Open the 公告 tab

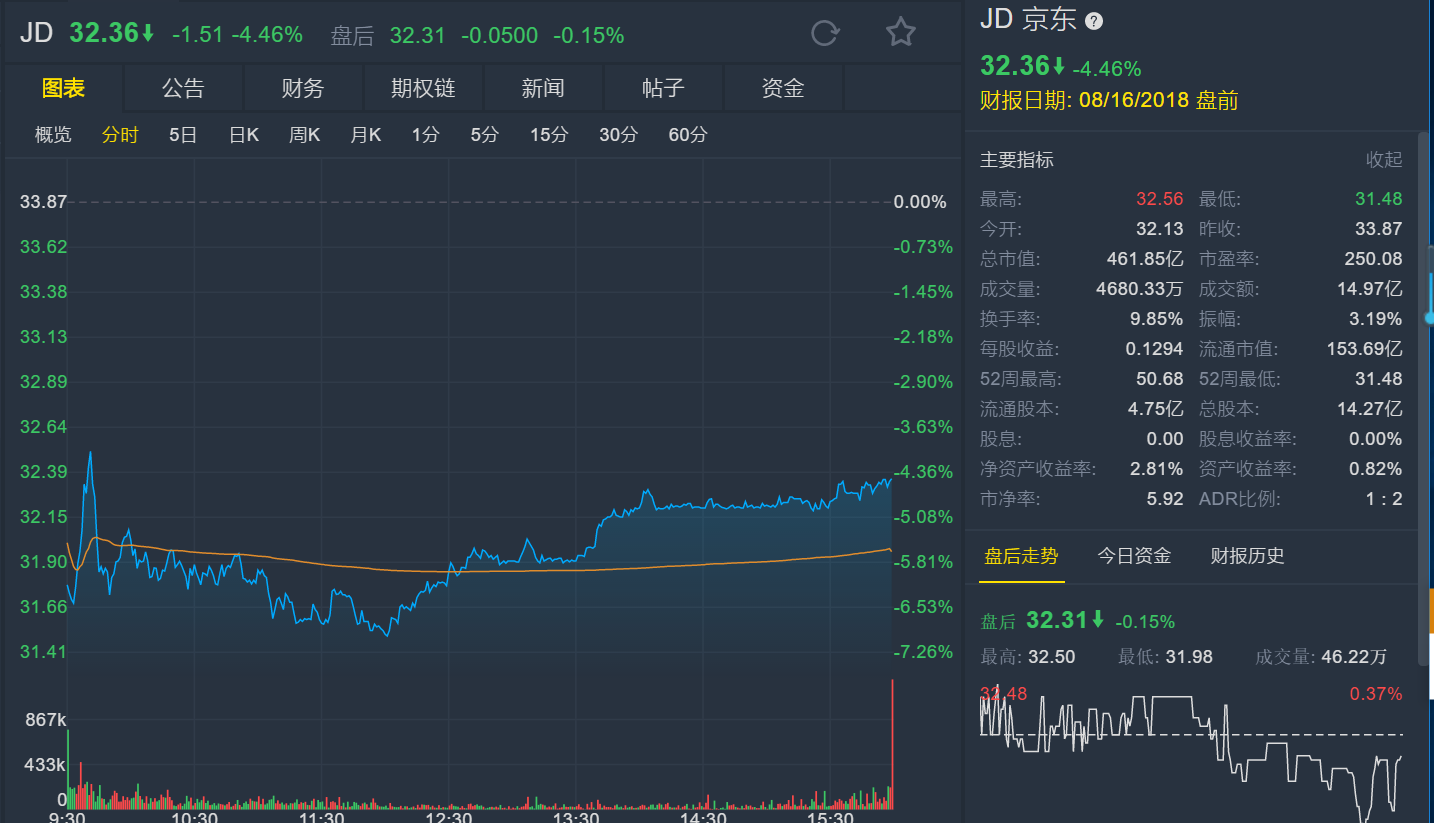point(183,88)
